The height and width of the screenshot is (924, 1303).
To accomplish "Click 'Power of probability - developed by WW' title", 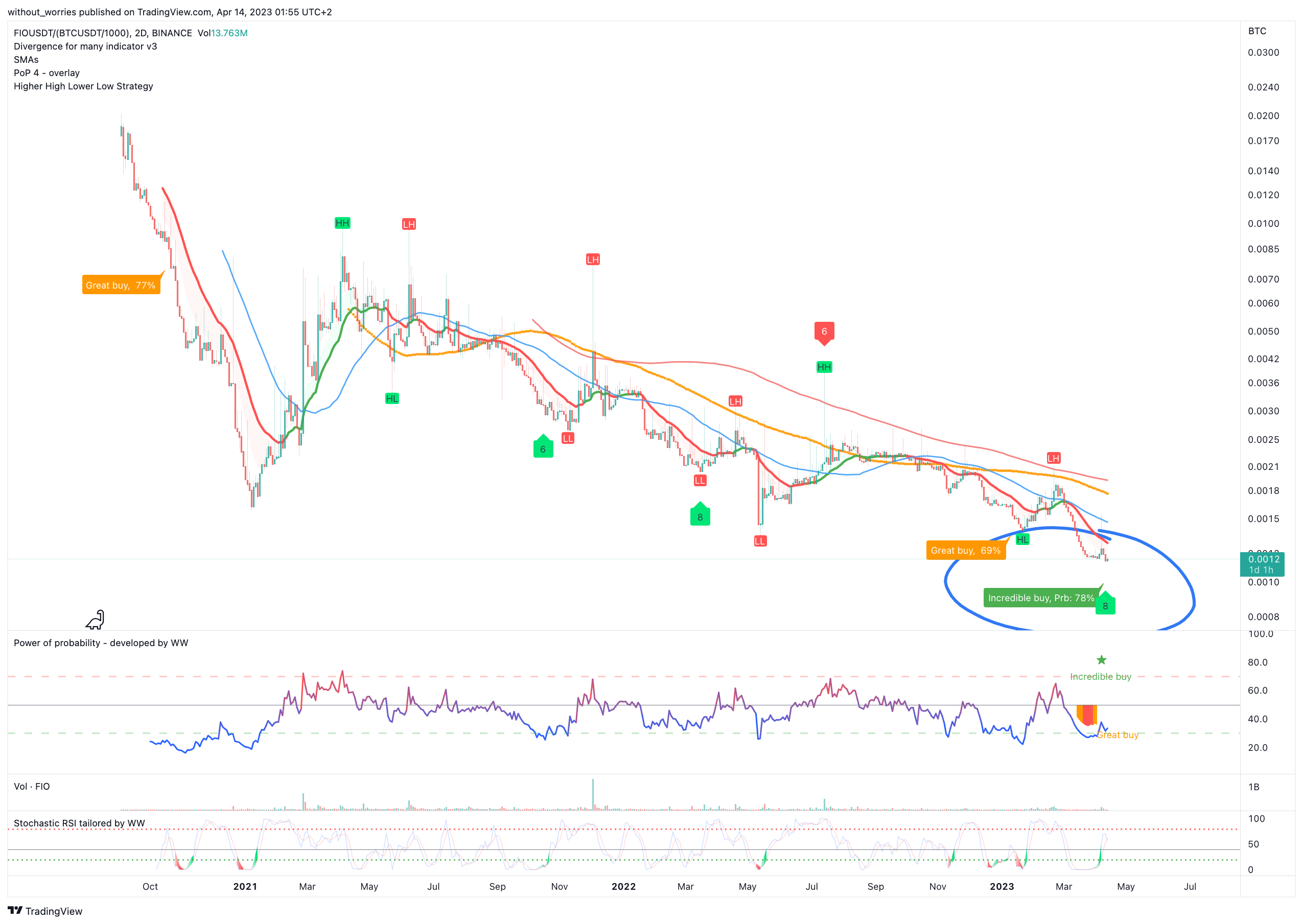I will pos(101,643).
